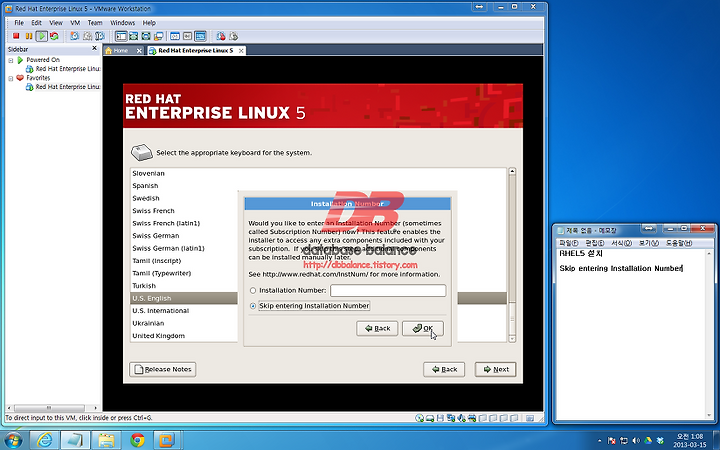Viewport: 720px width, 450px height.
Task: Open the View menu in VMware
Action: 56,22
